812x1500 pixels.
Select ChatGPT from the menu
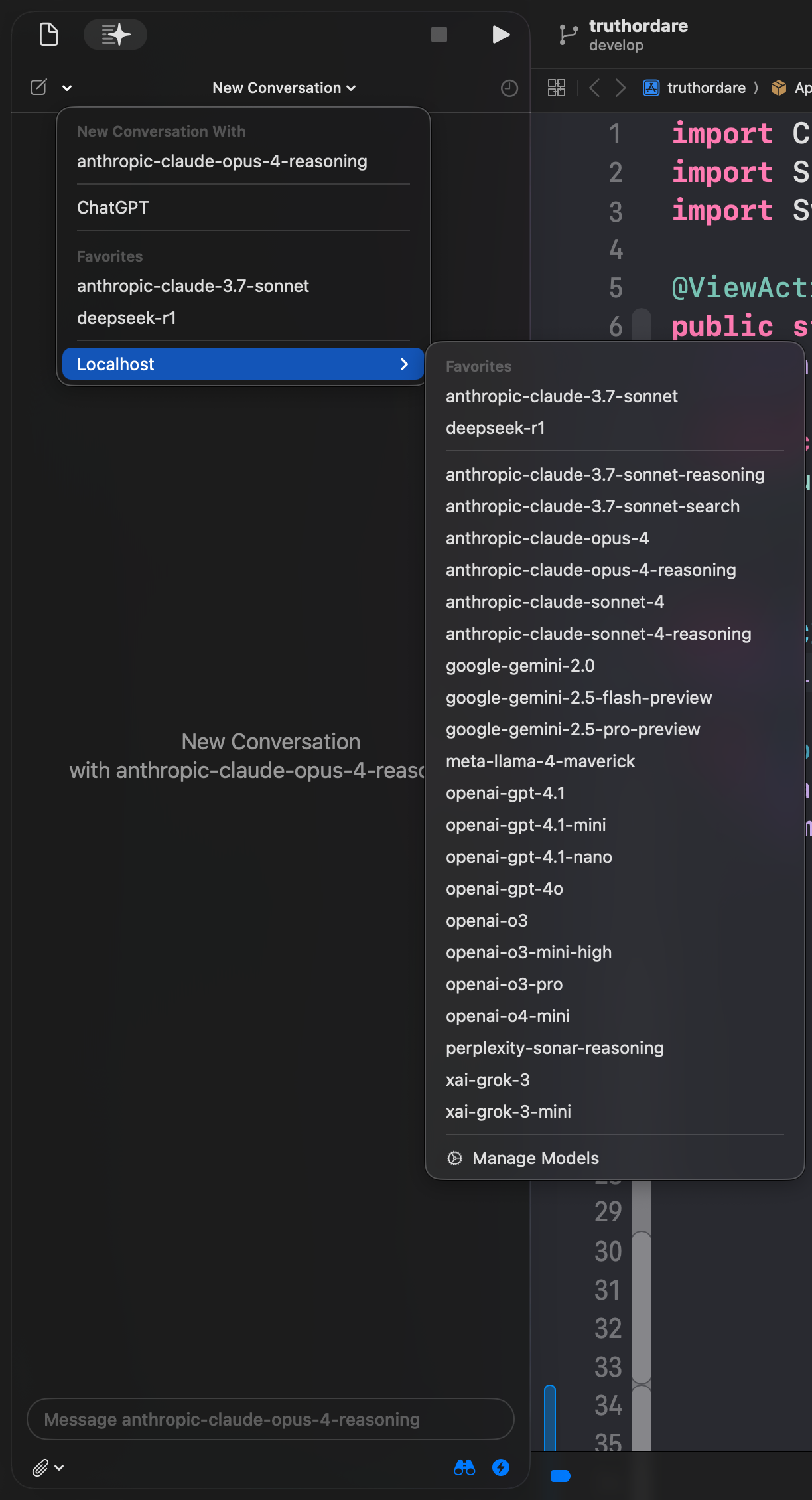pyautogui.click(x=113, y=208)
